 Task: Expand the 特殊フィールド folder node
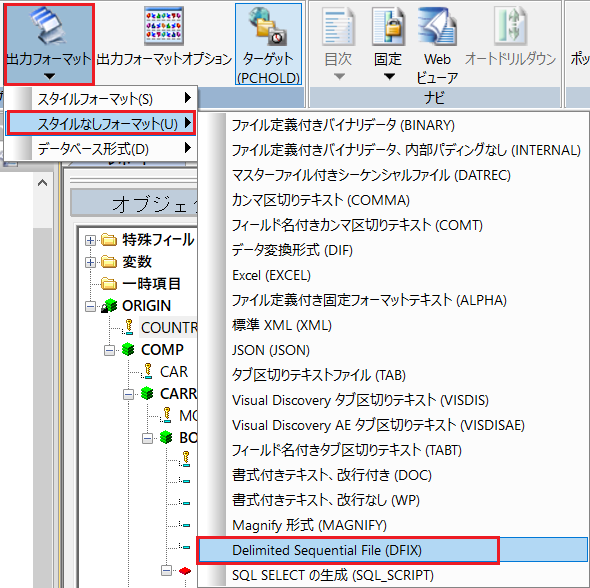[90, 240]
